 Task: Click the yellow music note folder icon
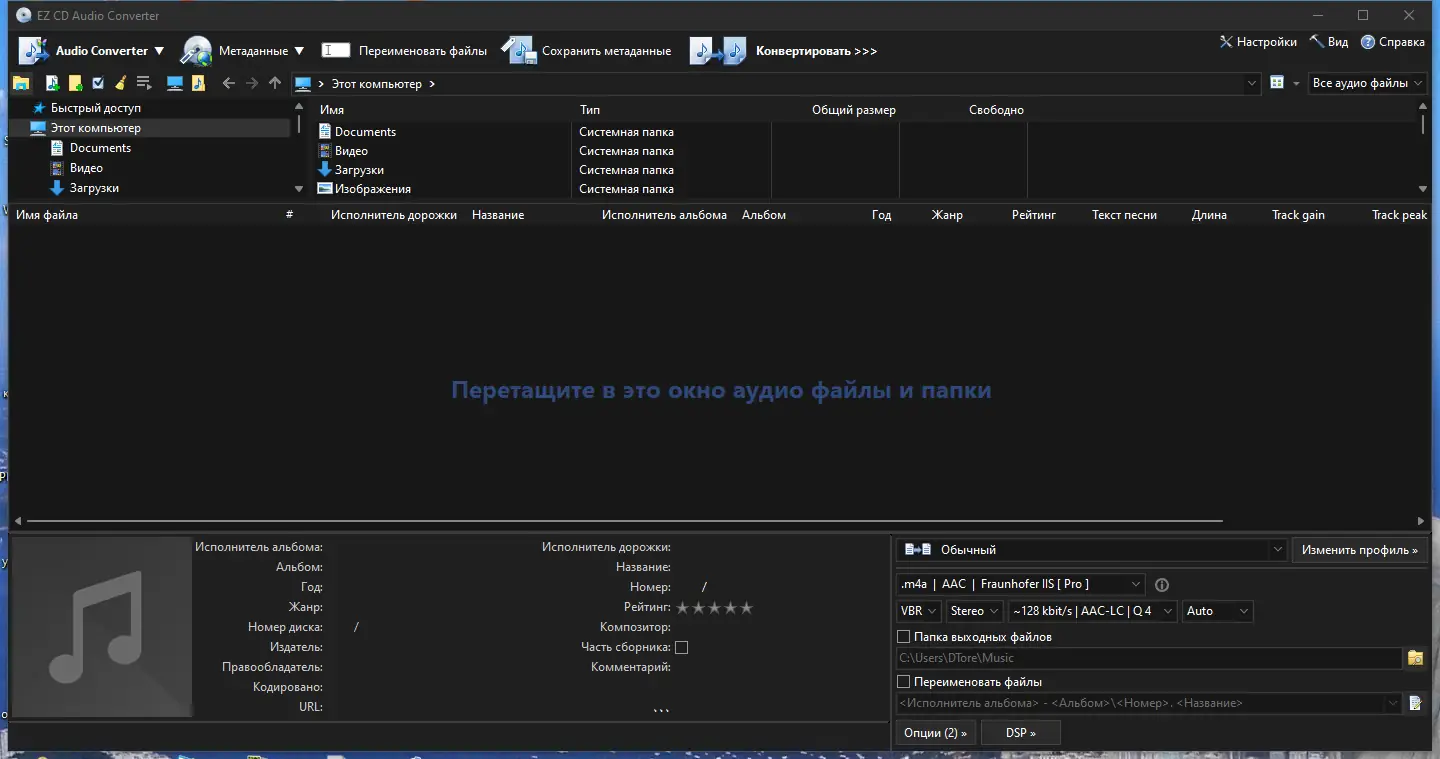198,84
